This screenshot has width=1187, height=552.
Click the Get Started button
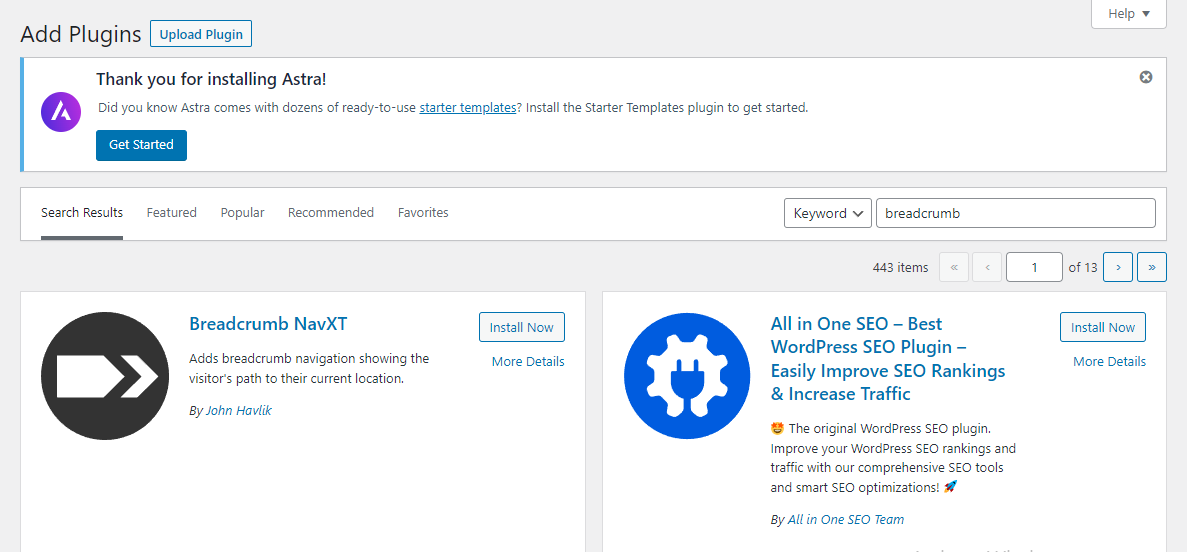click(x=142, y=145)
